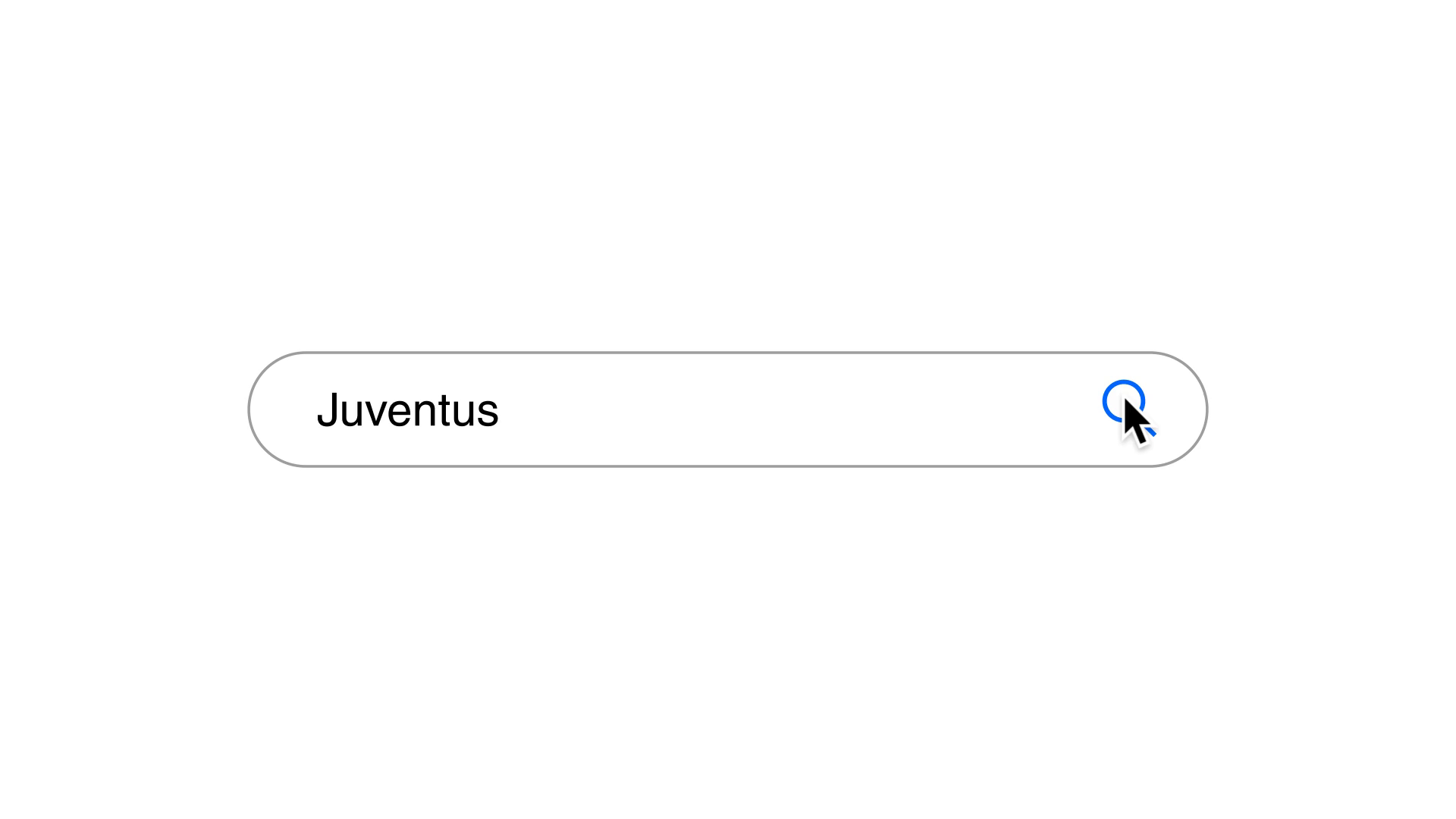The image size is (1456, 819).
Task: Select the blue circular search glyph
Action: 1124,403
